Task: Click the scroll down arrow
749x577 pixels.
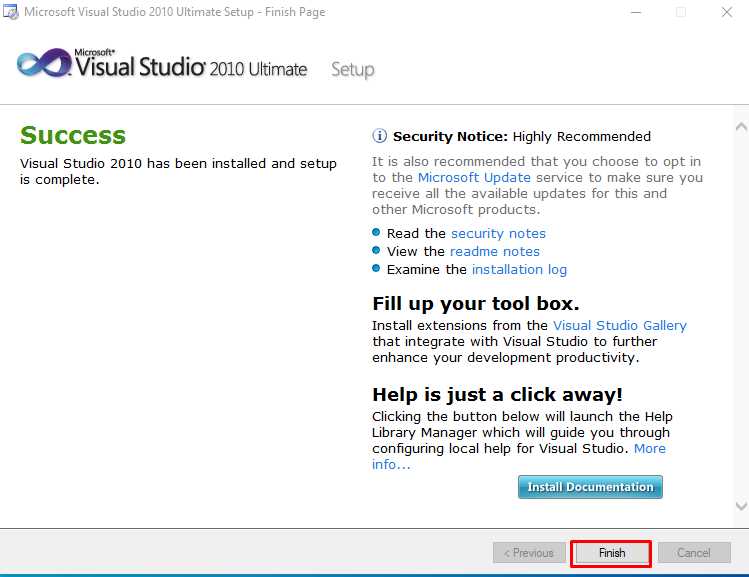Action: [x=741, y=506]
